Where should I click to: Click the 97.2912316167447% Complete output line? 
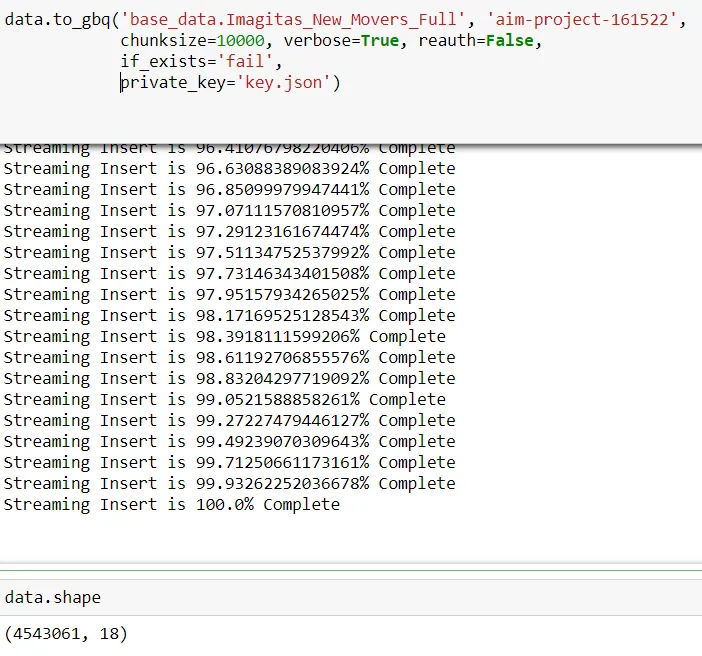pos(230,231)
